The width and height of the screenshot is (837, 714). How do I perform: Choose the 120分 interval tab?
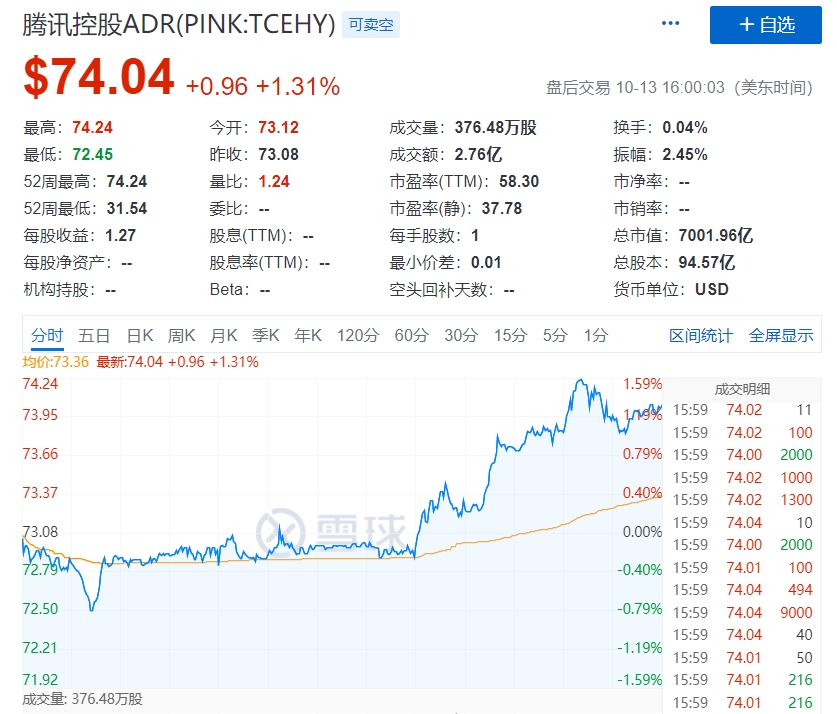[x=358, y=335]
